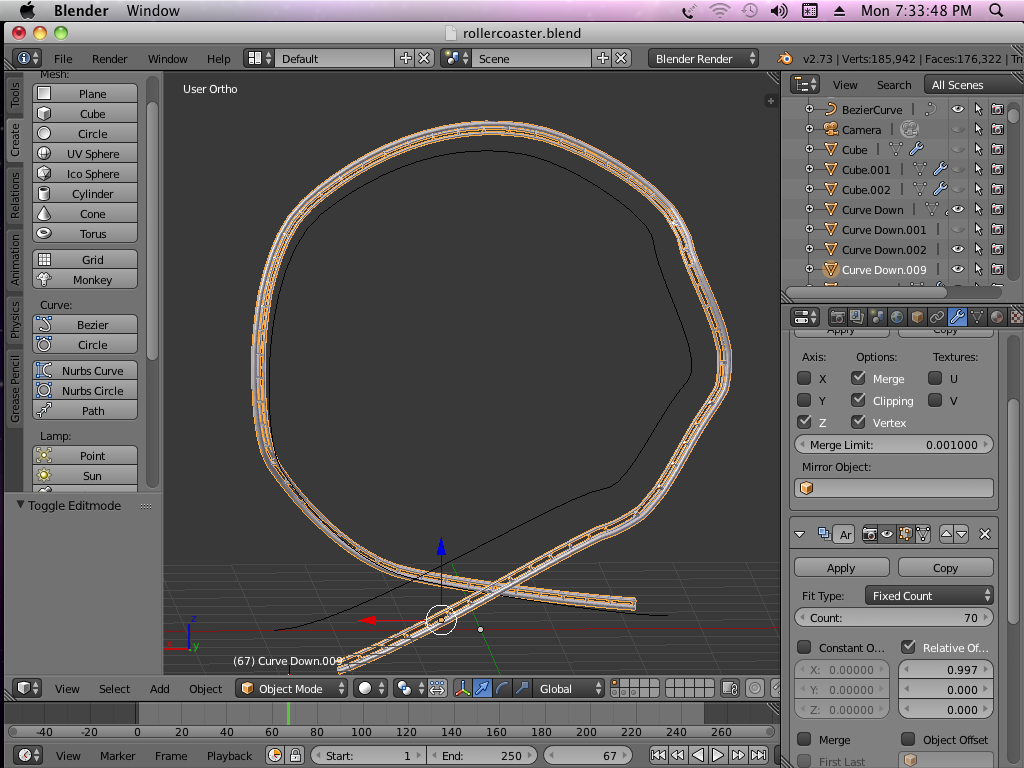Open the Modifiers wrench properties tab
Screen dimensions: 1024x768
click(957, 317)
